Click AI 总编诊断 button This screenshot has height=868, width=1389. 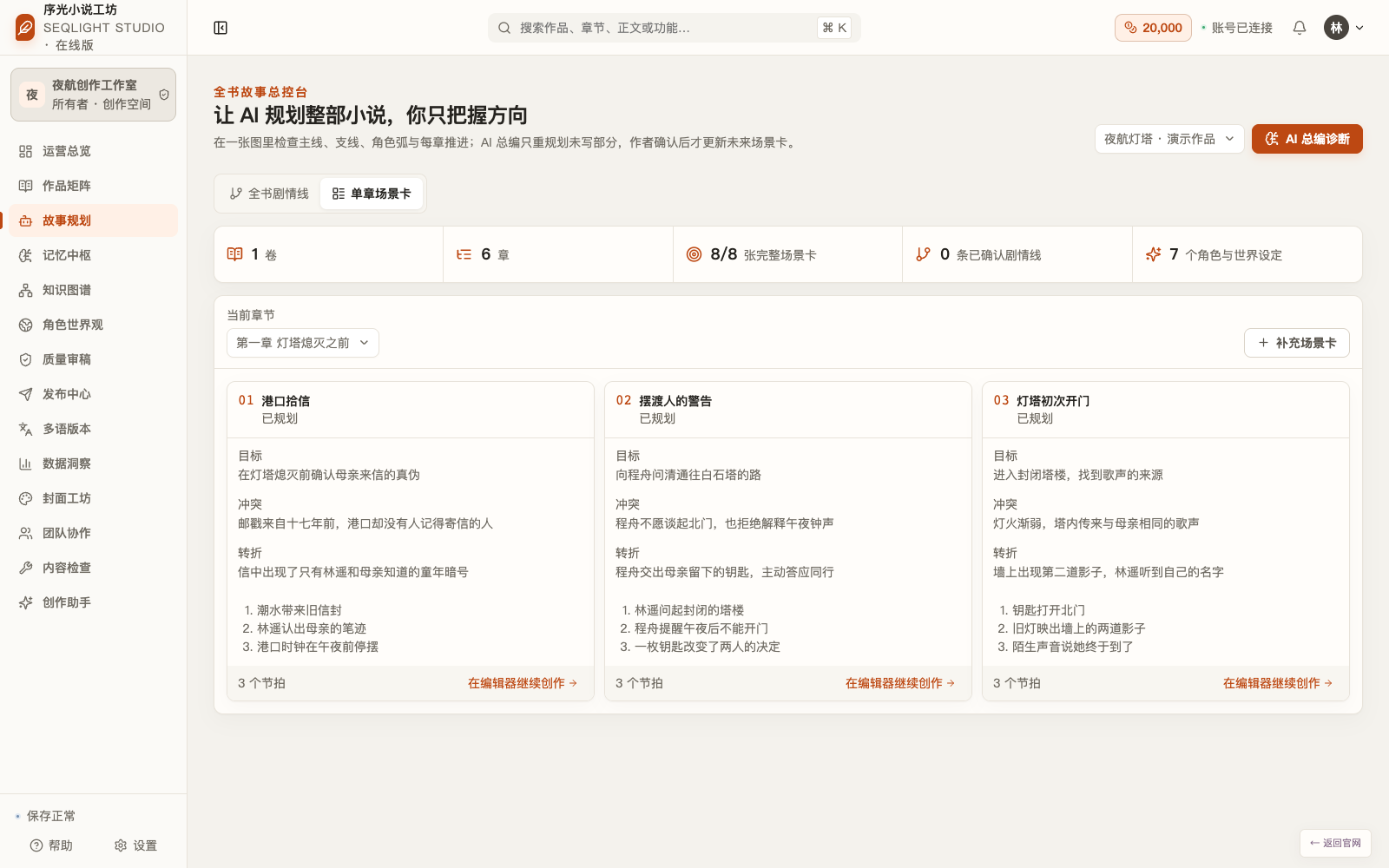tap(1307, 139)
